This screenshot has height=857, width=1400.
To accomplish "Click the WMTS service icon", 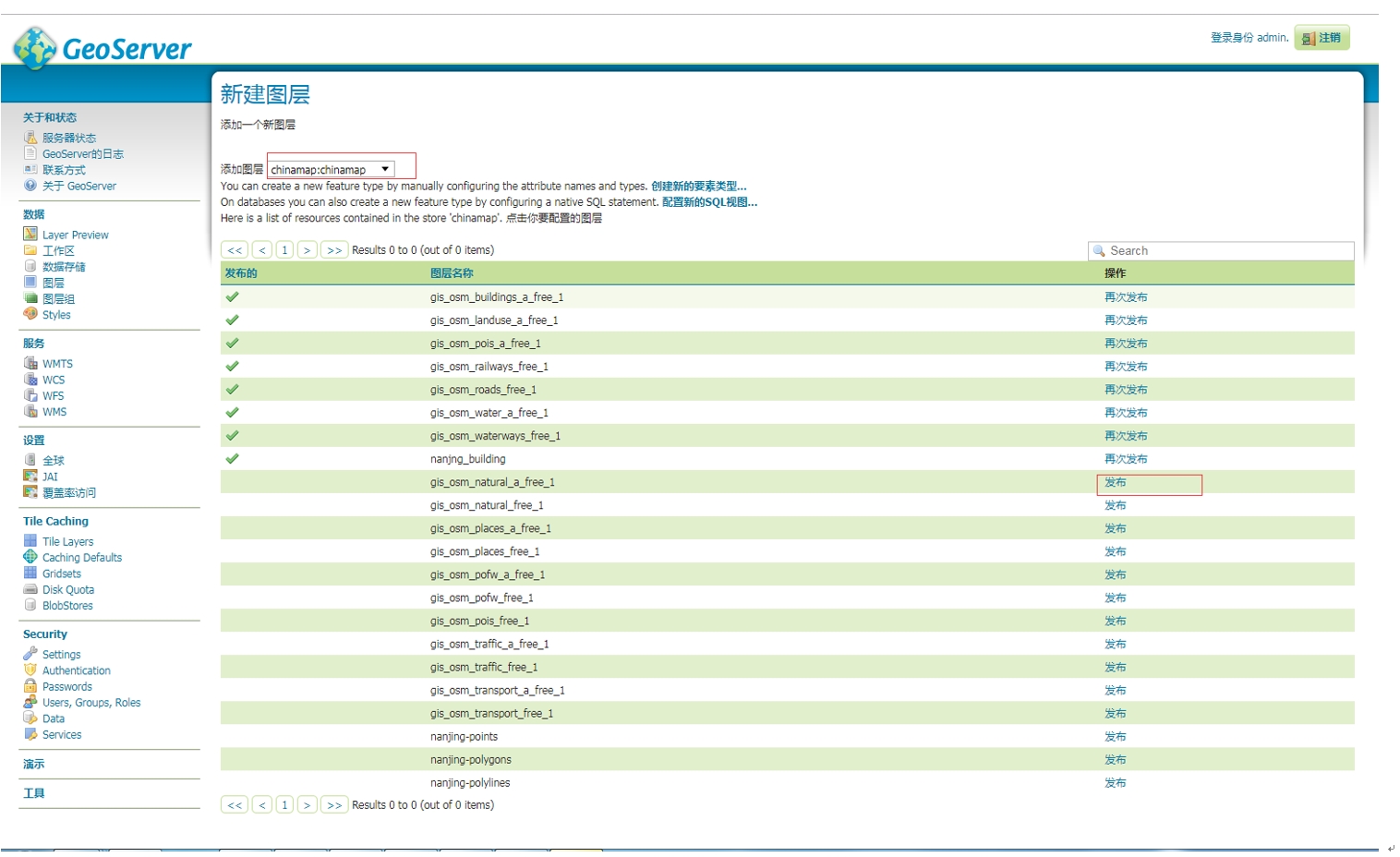I will click(x=30, y=363).
